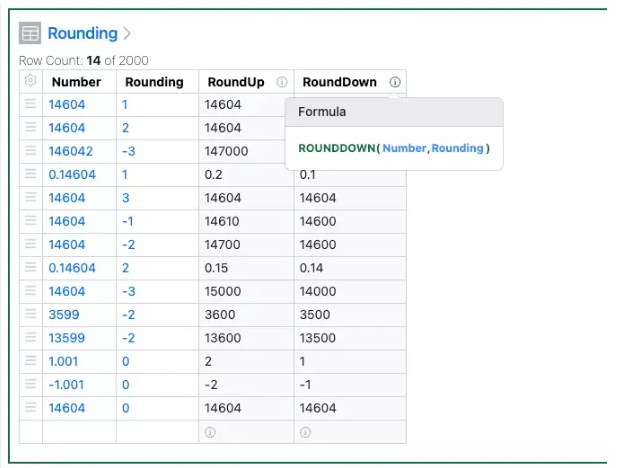
Task: Click info icon in empty RoundDown footer cell
Action: tap(305, 432)
